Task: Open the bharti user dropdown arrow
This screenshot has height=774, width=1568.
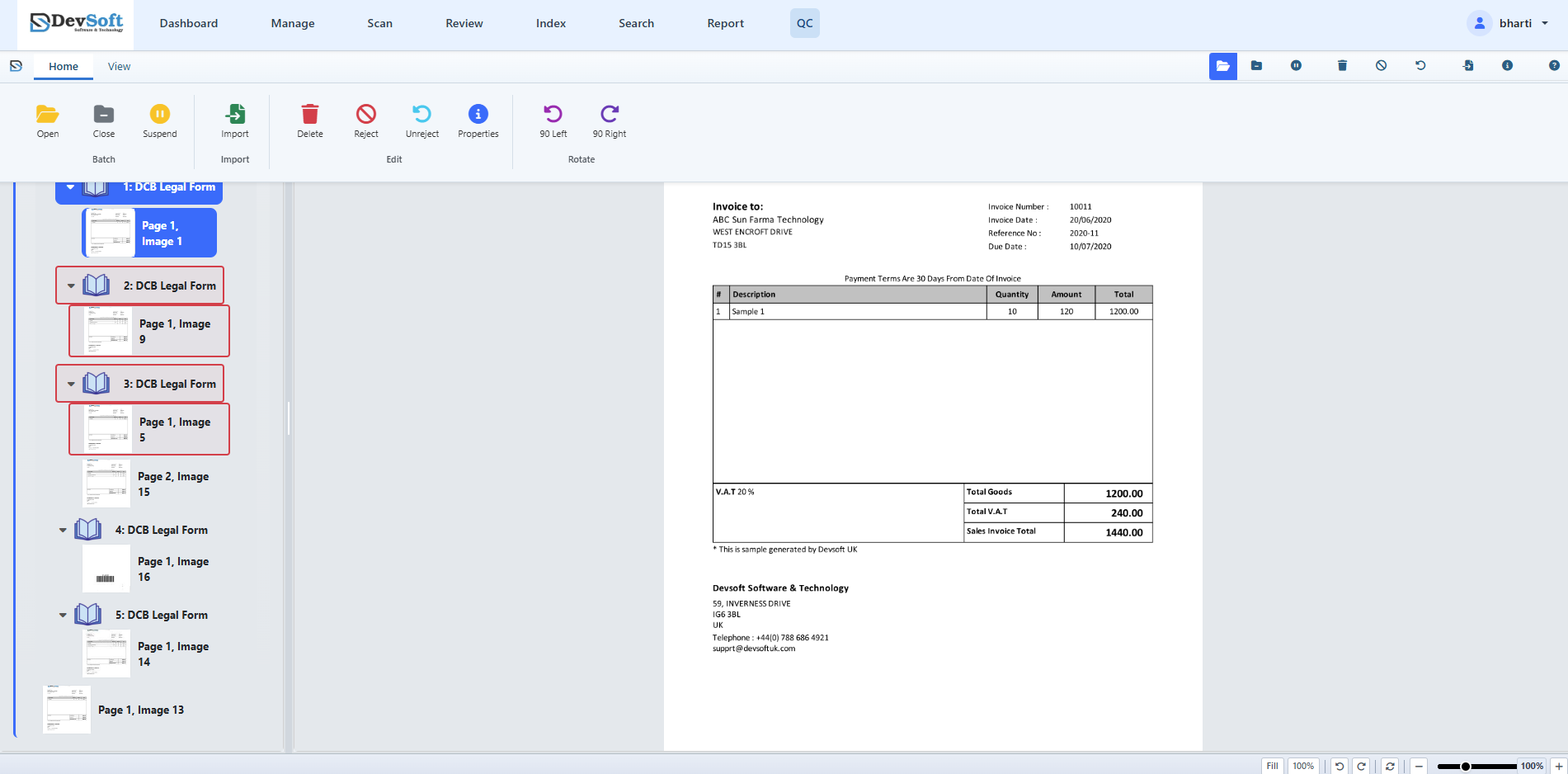Action: coord(1545,23)
